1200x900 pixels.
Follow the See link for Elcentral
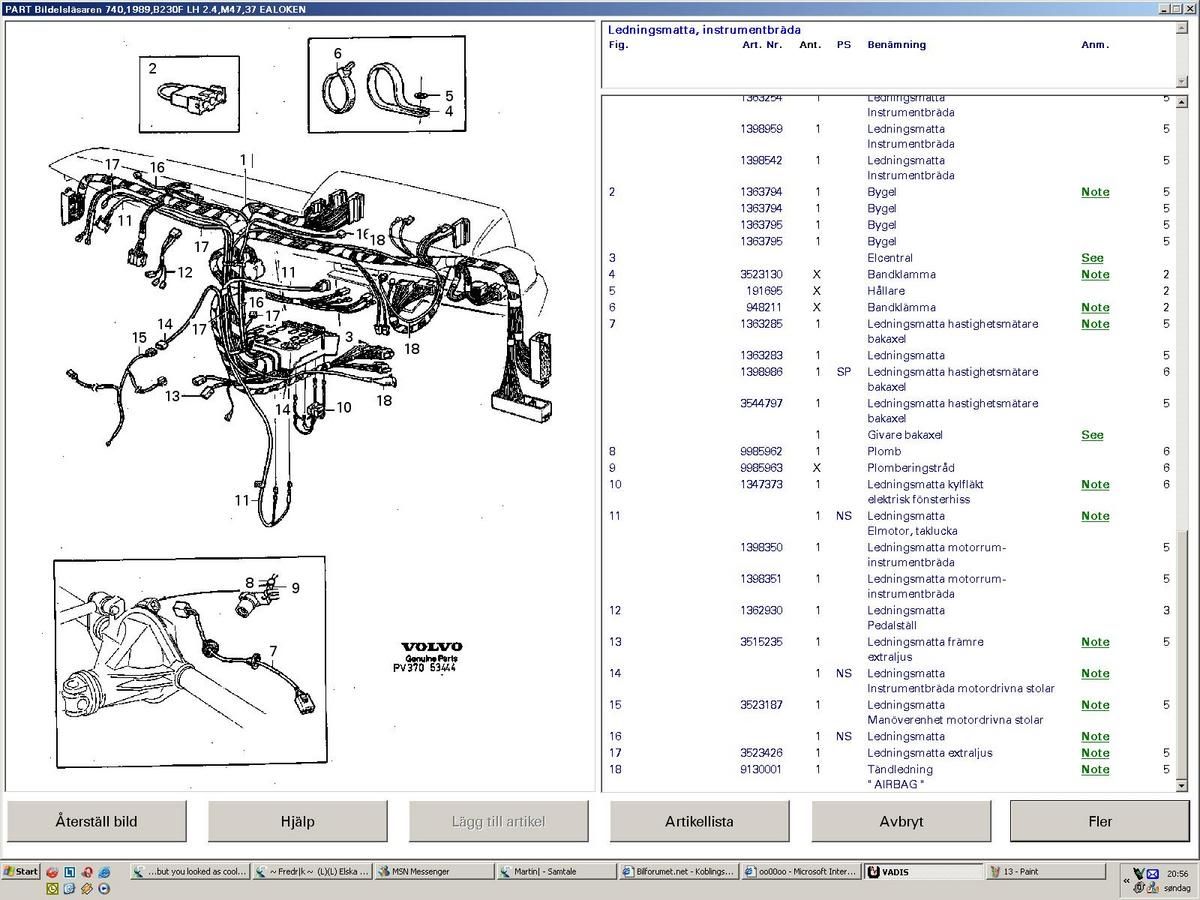tap(1092, 258)
